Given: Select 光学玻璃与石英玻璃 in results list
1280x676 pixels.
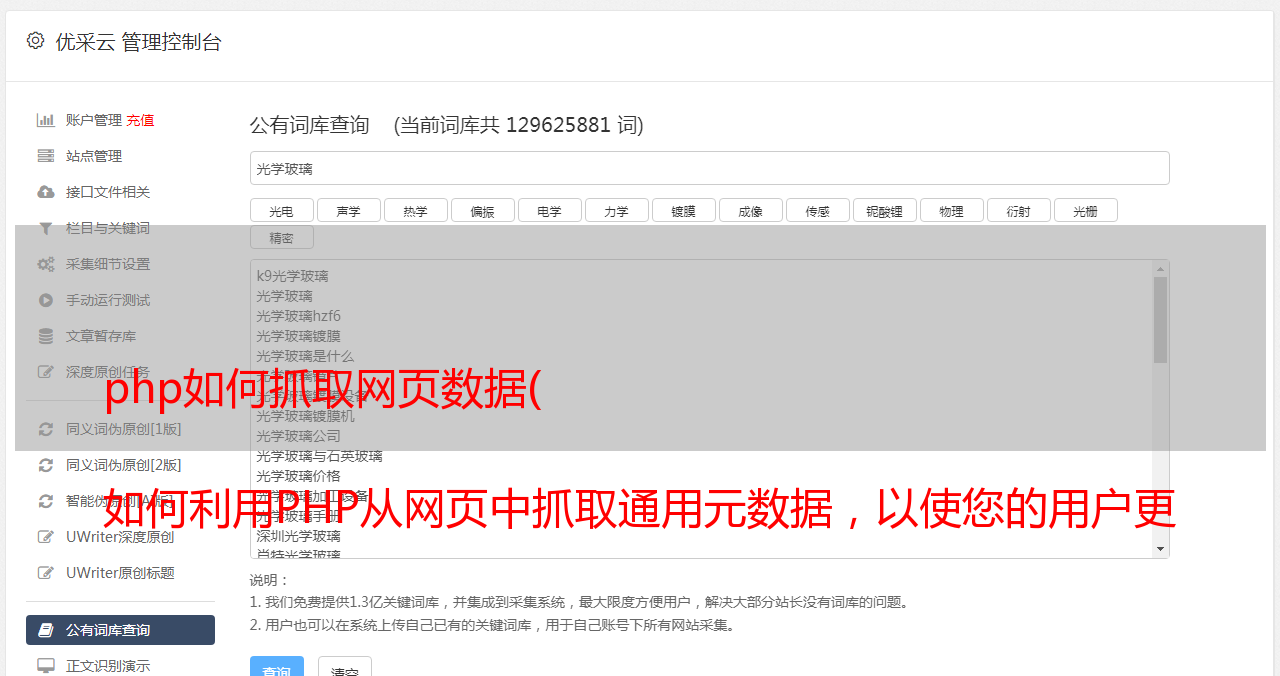Looking at the screenshot, I should (x=319, y=456).
